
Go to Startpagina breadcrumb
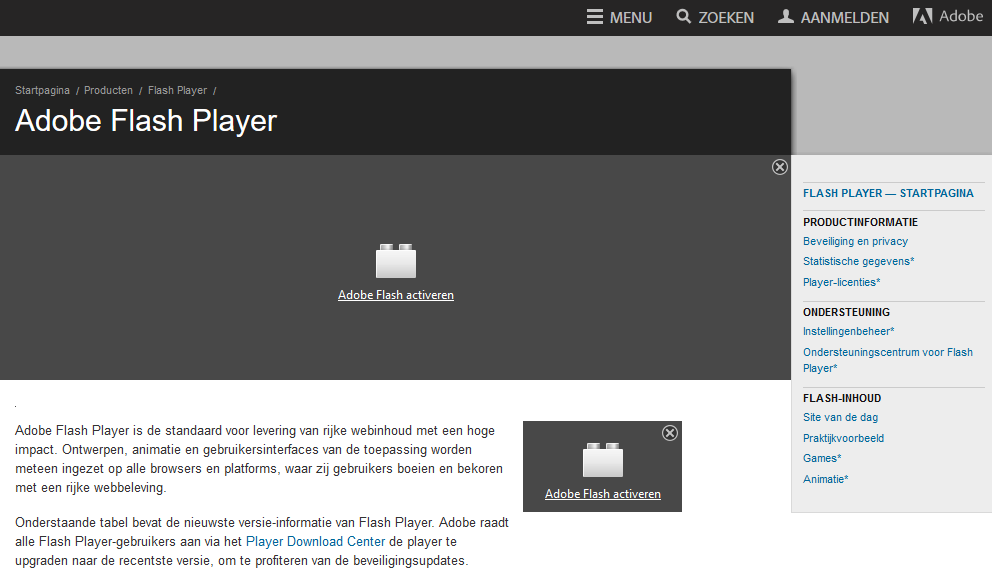point(42,90)
